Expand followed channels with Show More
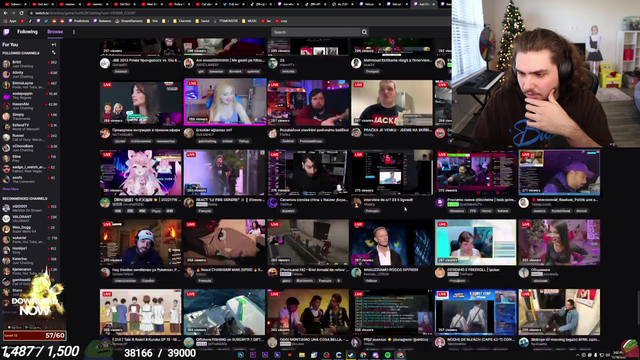 [11, 189]
